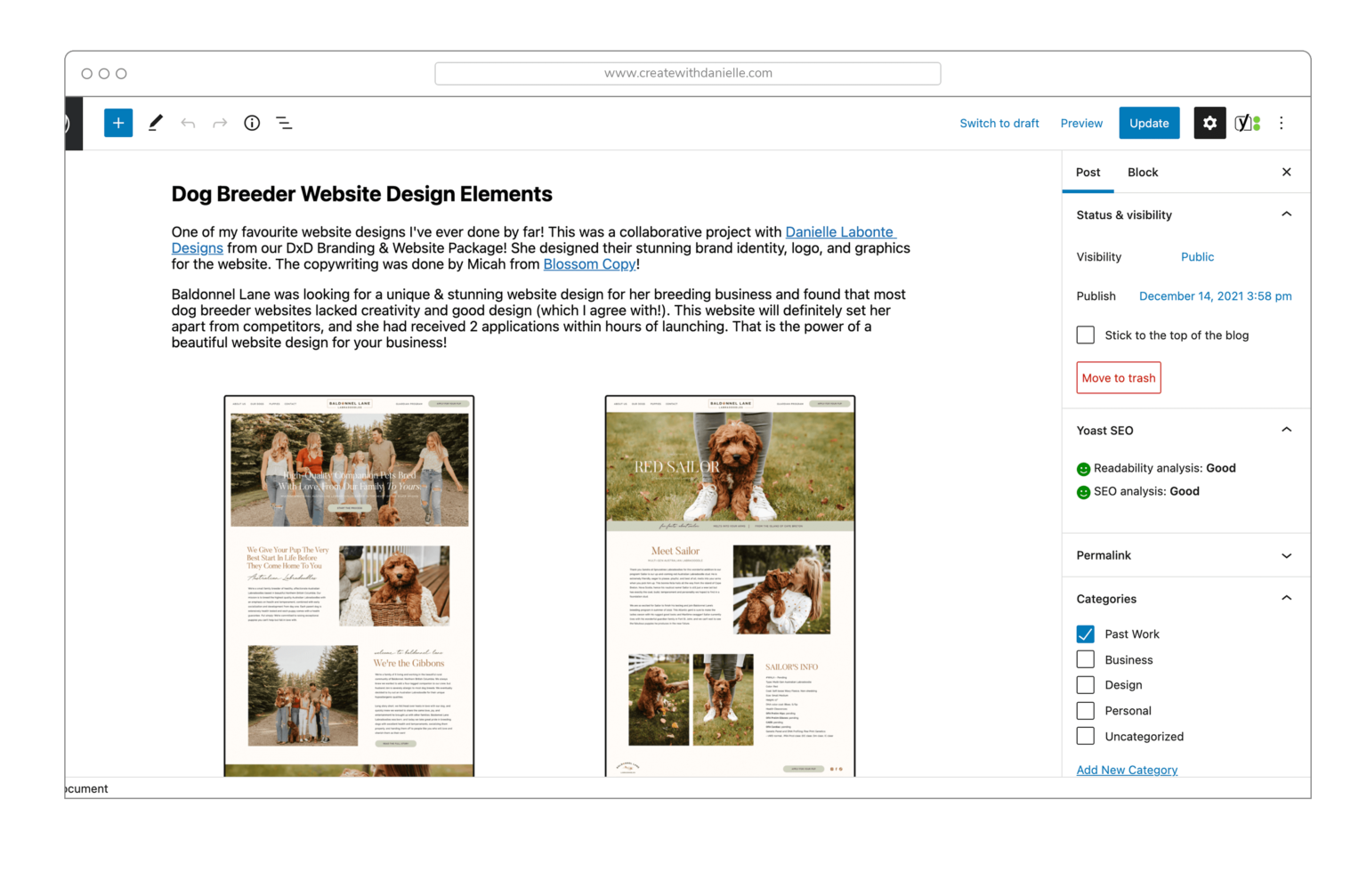
Task: Undo the last change
Action: pos(188,123)
